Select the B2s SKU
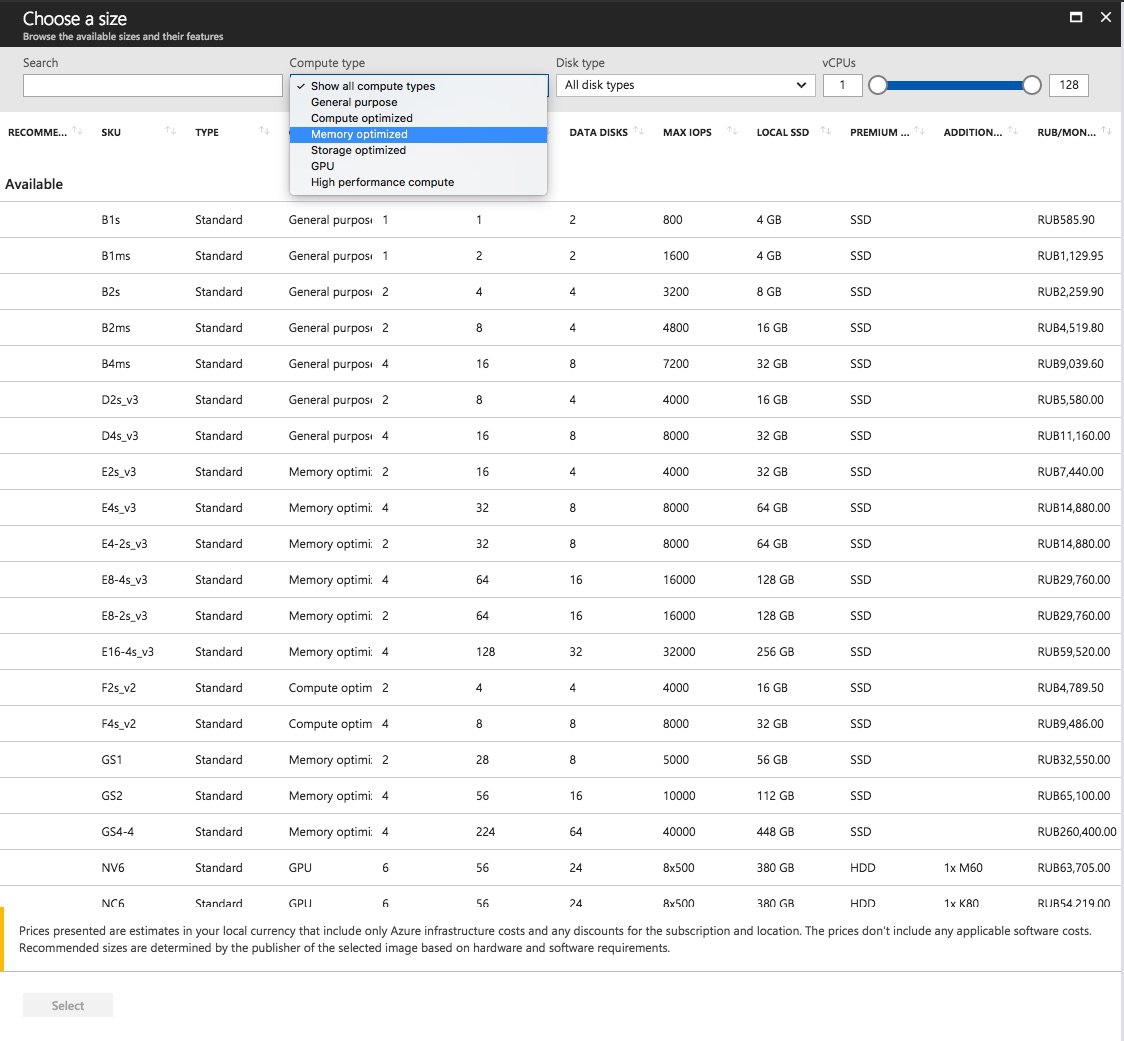The height and width of the screenshot is (1041, 1124). pos(110,292)
